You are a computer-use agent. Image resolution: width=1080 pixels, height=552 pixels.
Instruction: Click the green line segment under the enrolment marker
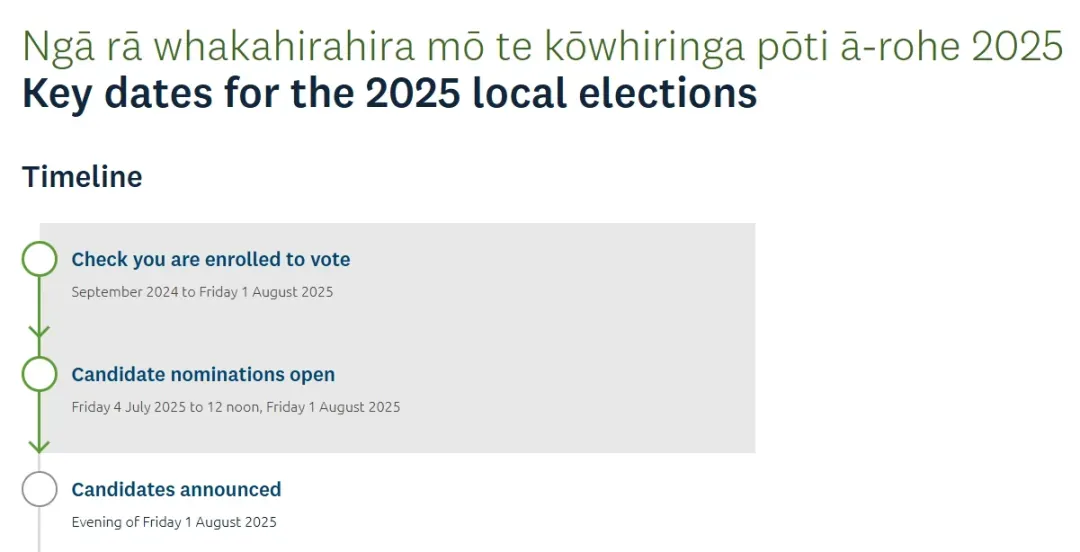(39, 301)
